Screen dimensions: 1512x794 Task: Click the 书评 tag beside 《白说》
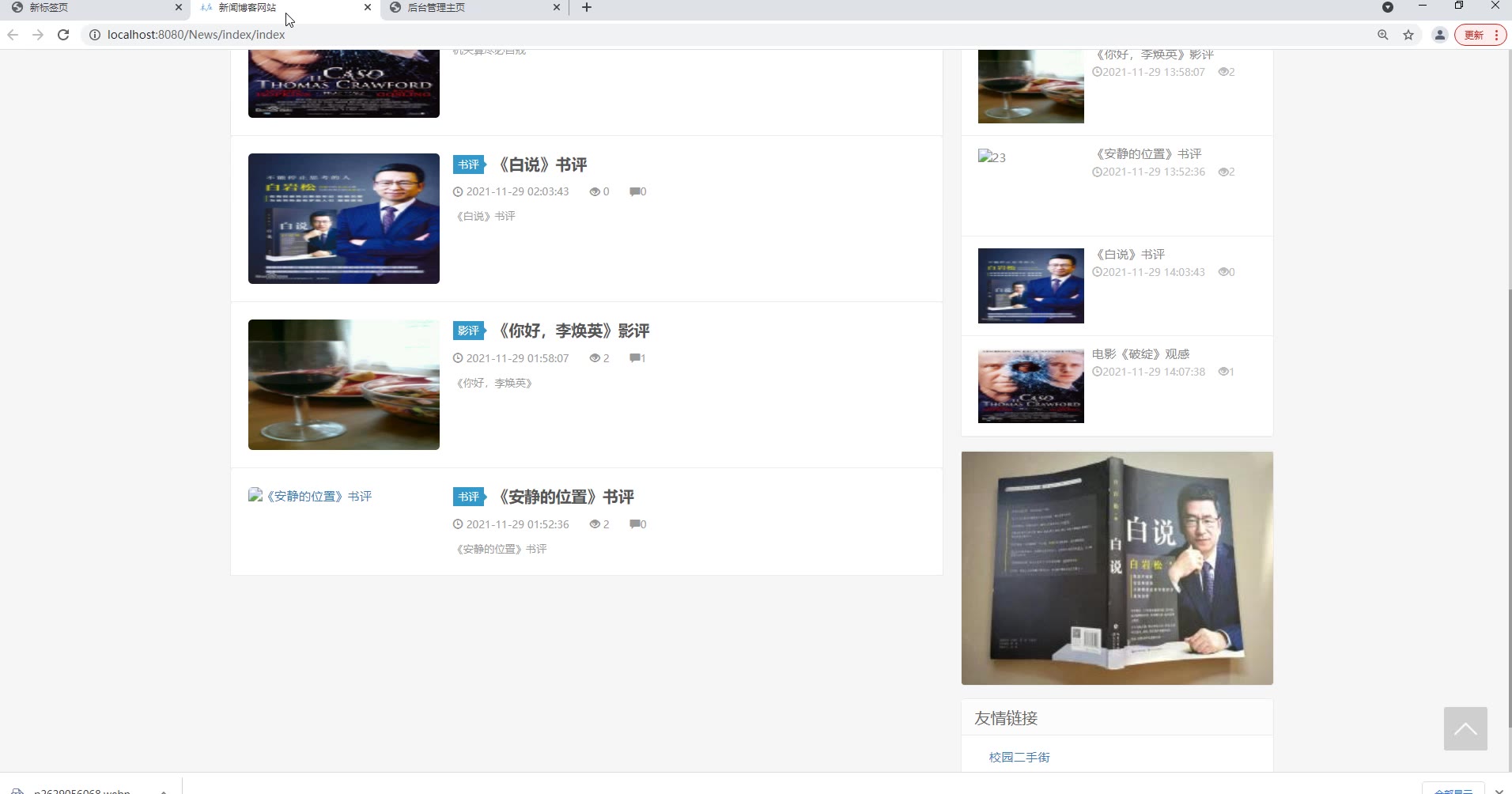(x=470, y=164)
